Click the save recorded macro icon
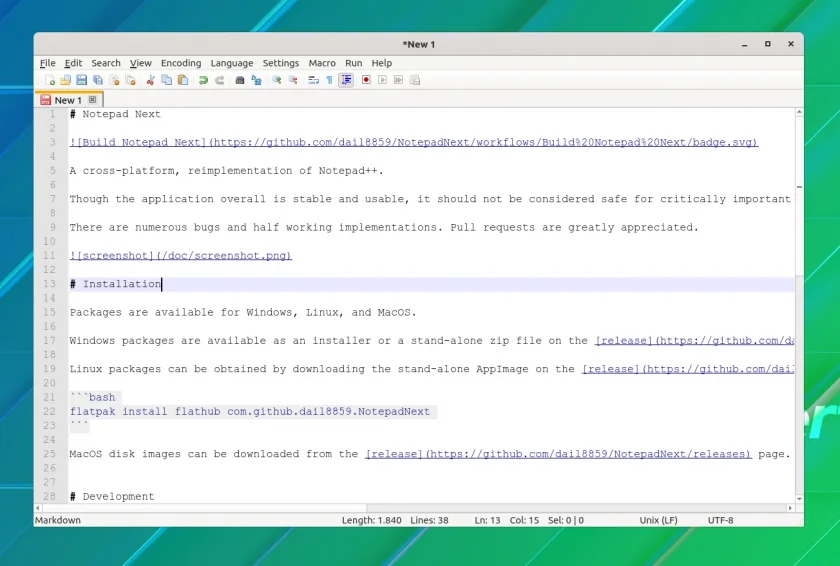This screenshot has height=566, width=840. [415, 80]
